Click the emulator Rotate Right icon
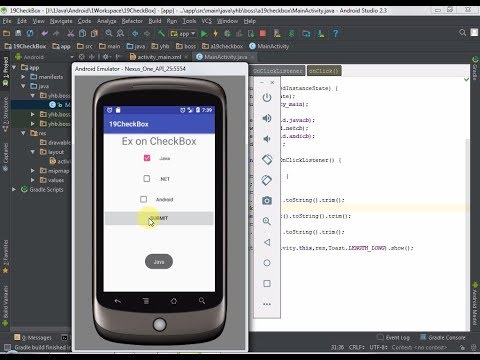 (267, 180)
